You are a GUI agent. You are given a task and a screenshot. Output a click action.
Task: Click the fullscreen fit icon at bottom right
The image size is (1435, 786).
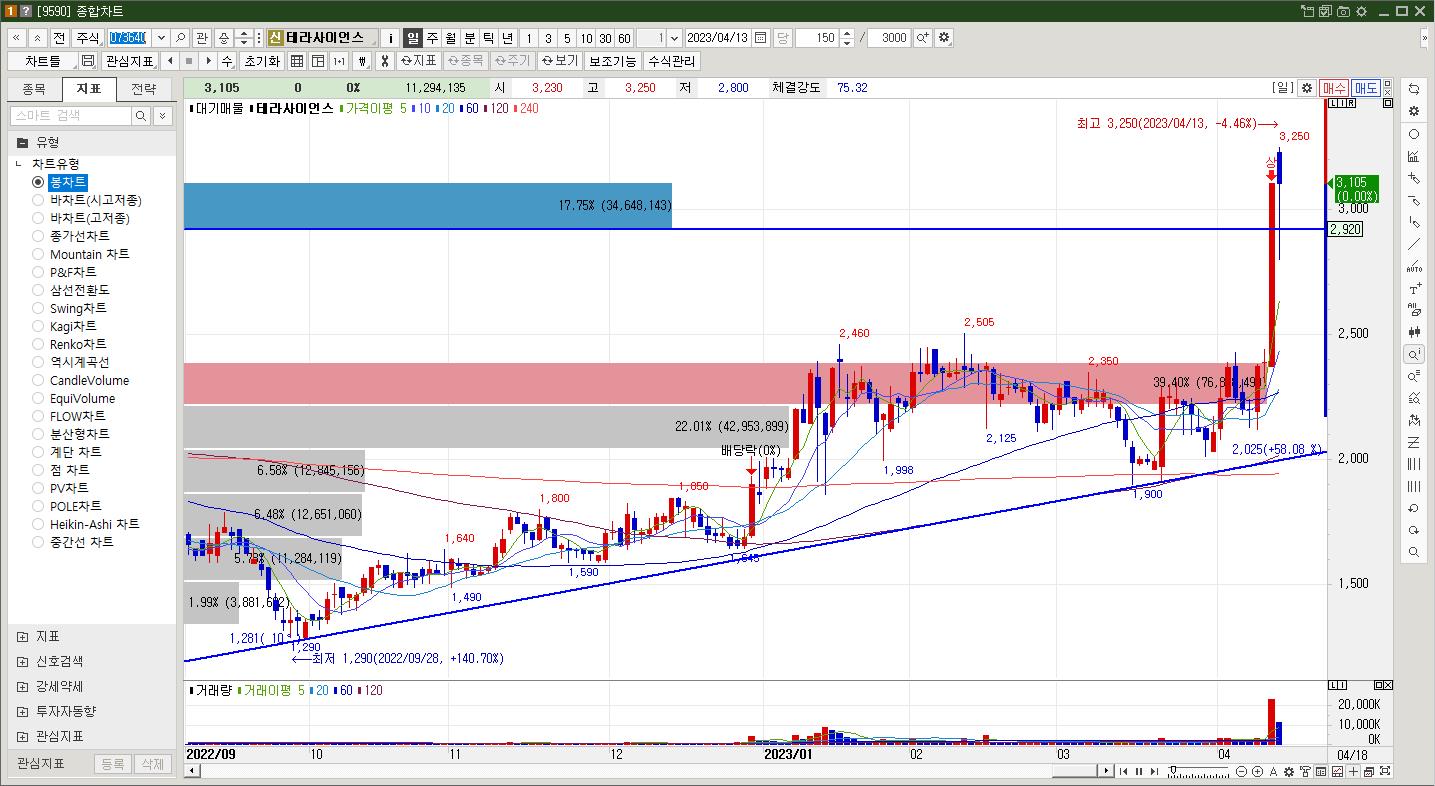click(x=1385, y=771)
